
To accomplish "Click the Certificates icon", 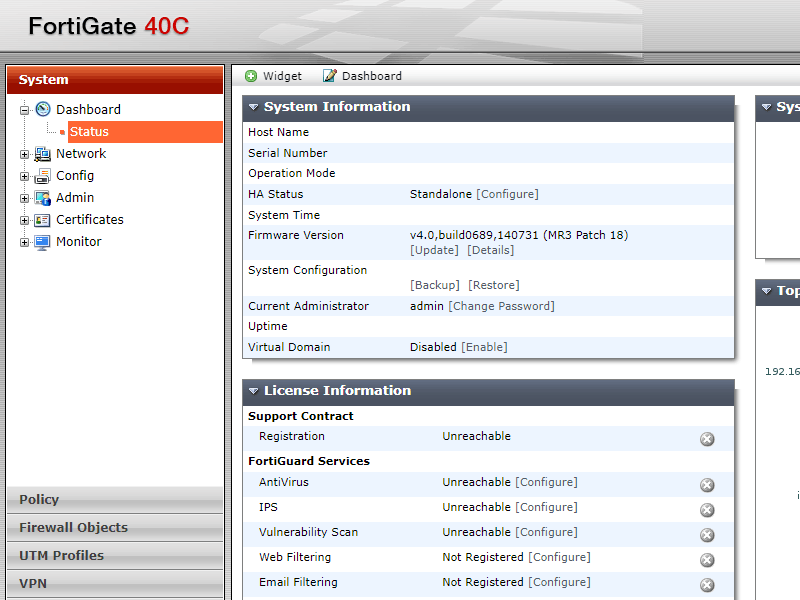I will pyautogui.click(x=42, y=220).
